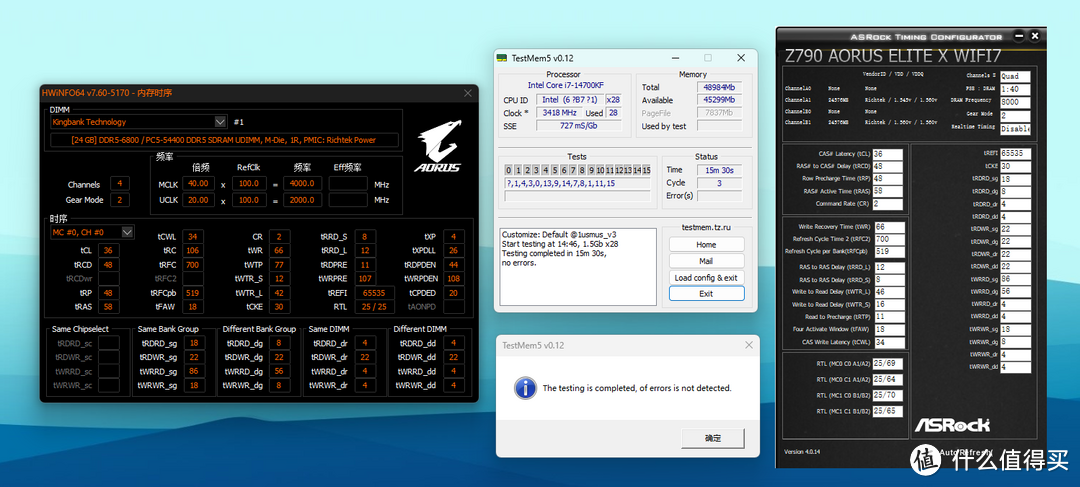1080x487 pixels.
Task: Click Four Activate Window (tFAW) field
Action: pyautogui.click(x=889, y=330)
